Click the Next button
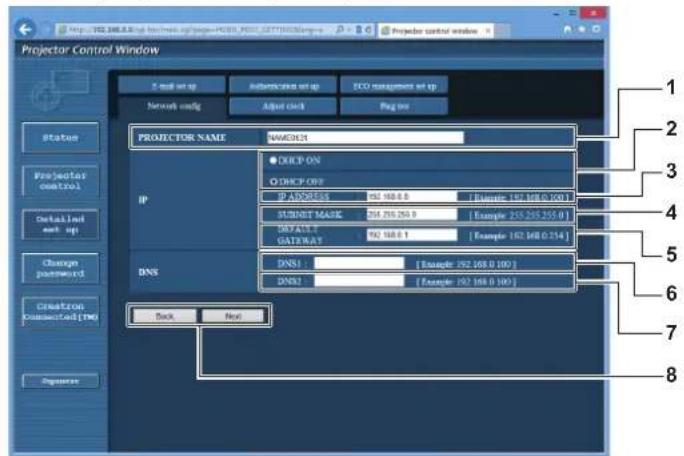The height and width of the screenshot is (456, 684). pos(233,315)
